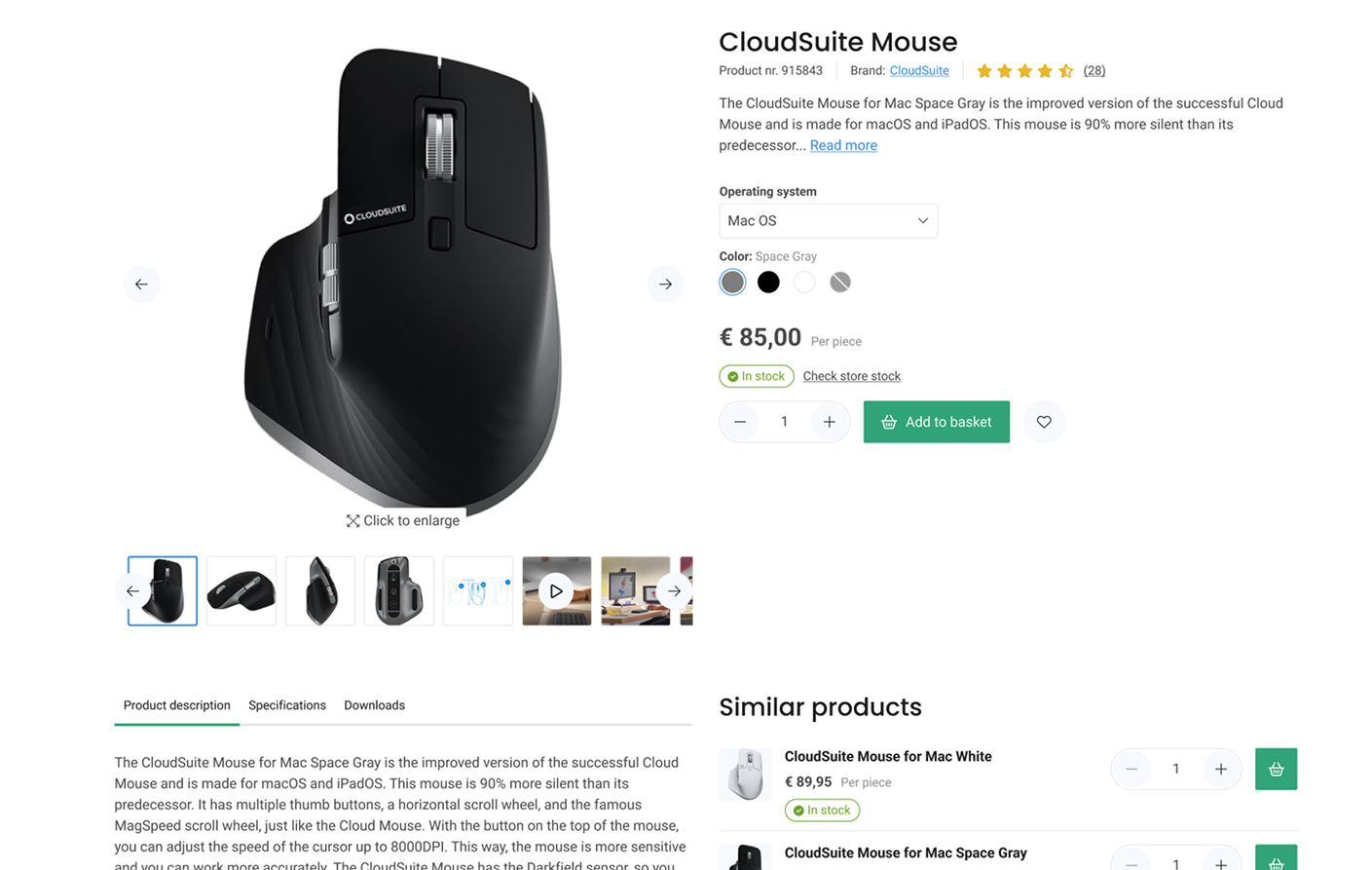1372x870 pixels.
Task: Play the product video thumbnail
Action: (x=556, y=591)
